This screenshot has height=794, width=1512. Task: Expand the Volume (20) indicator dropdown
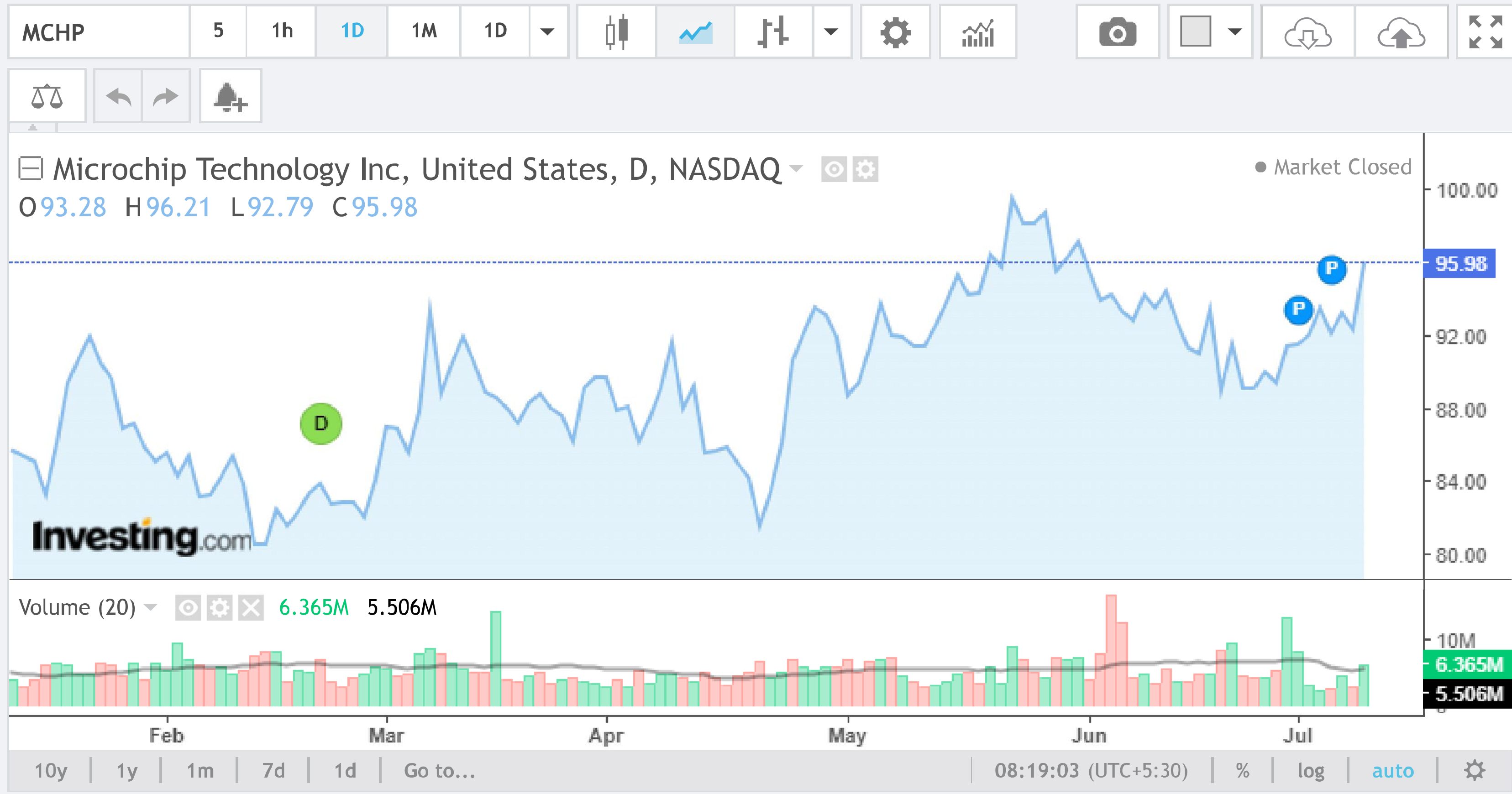click(x=151, y=607)
